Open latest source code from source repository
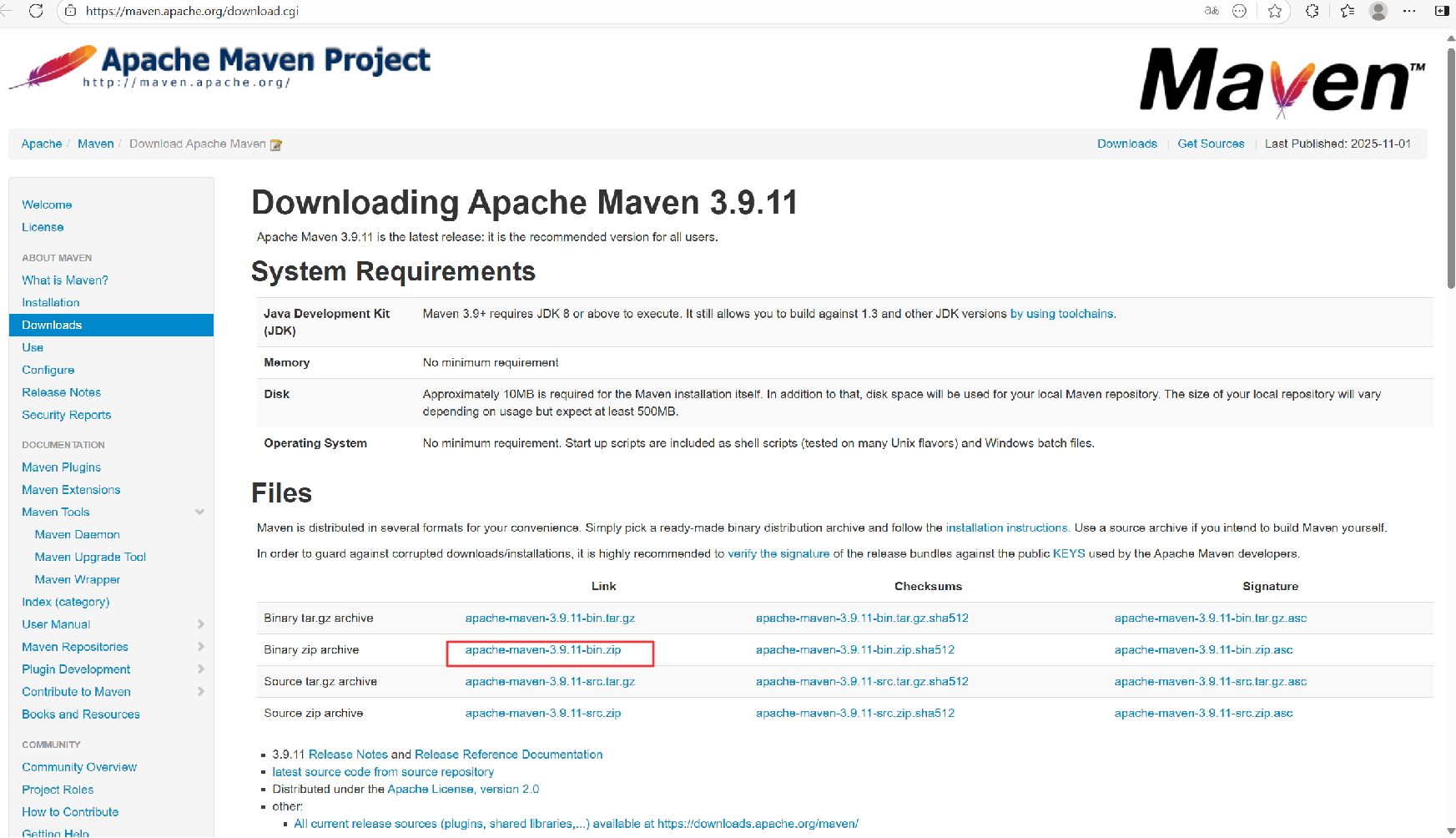Screen dimensions: 1456x838 (383, 772)
